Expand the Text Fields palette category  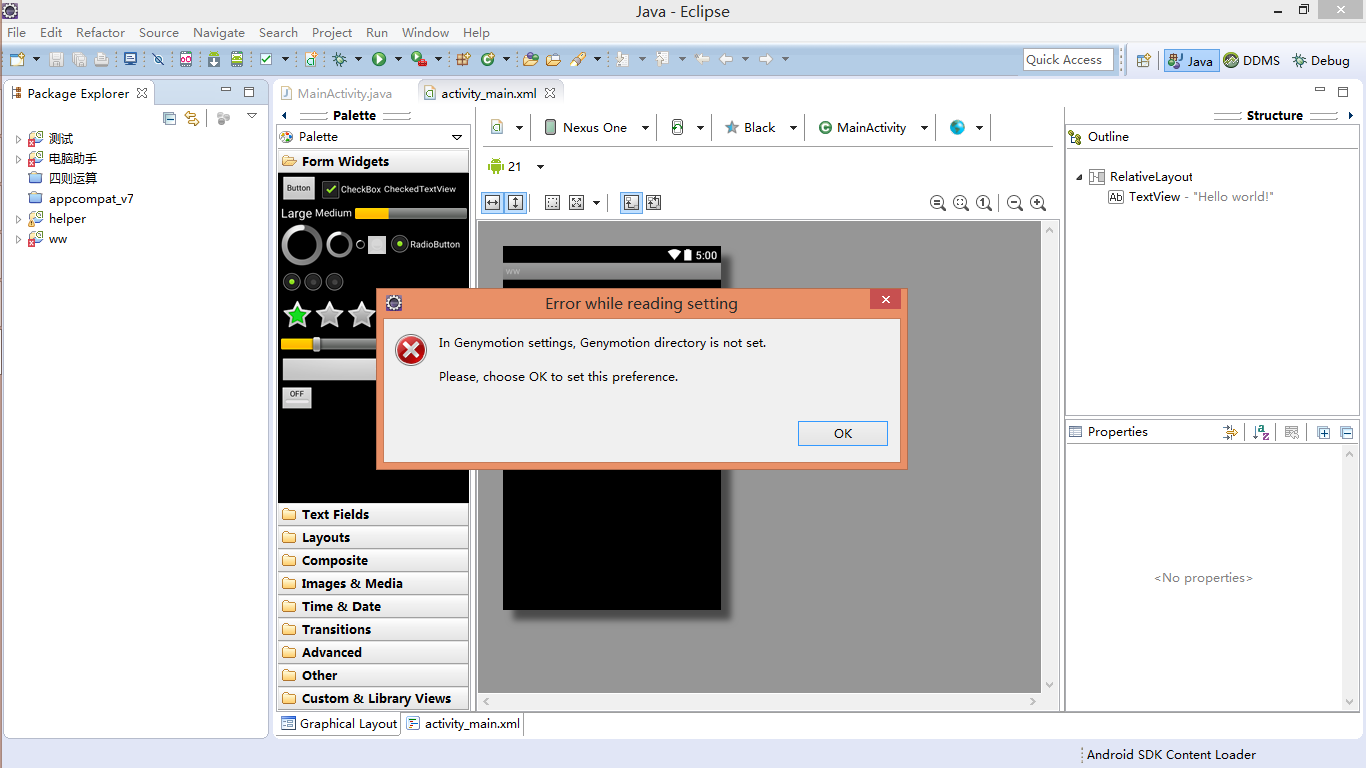click(373, 514)
